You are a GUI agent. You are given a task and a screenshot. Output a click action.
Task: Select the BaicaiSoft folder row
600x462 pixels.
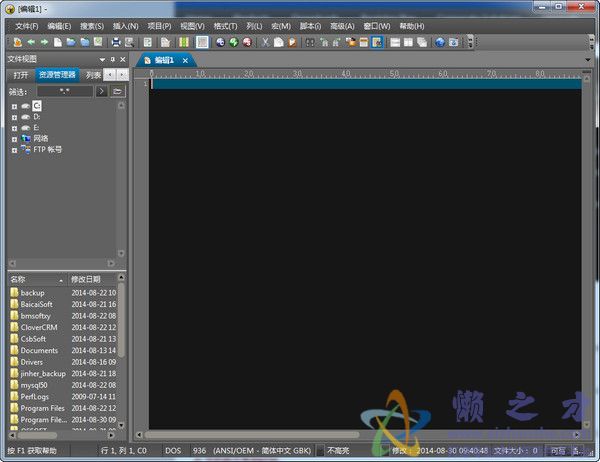tap(63, 304)
